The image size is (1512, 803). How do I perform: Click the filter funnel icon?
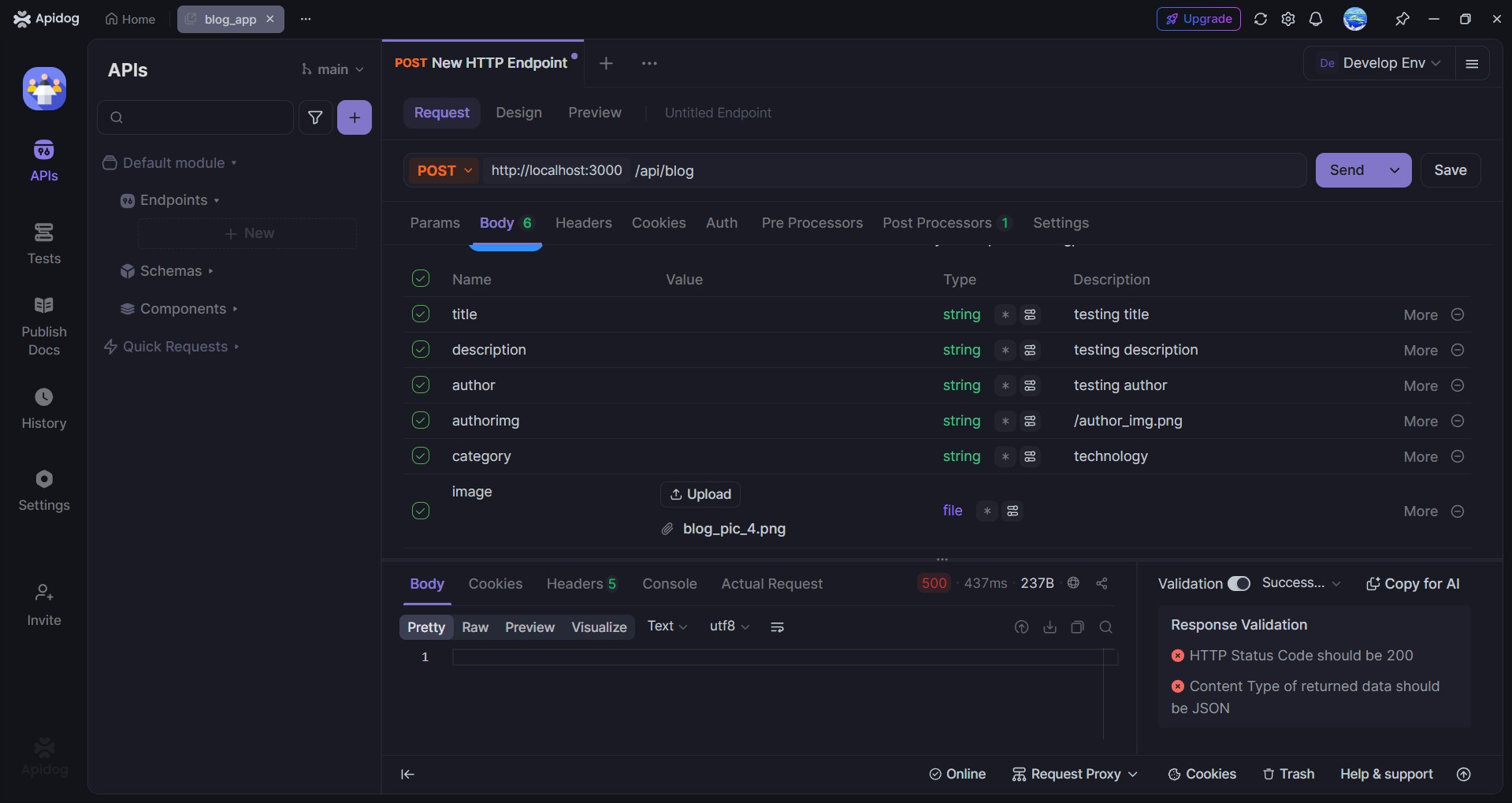pyautogui.click(x=315, y=117)
